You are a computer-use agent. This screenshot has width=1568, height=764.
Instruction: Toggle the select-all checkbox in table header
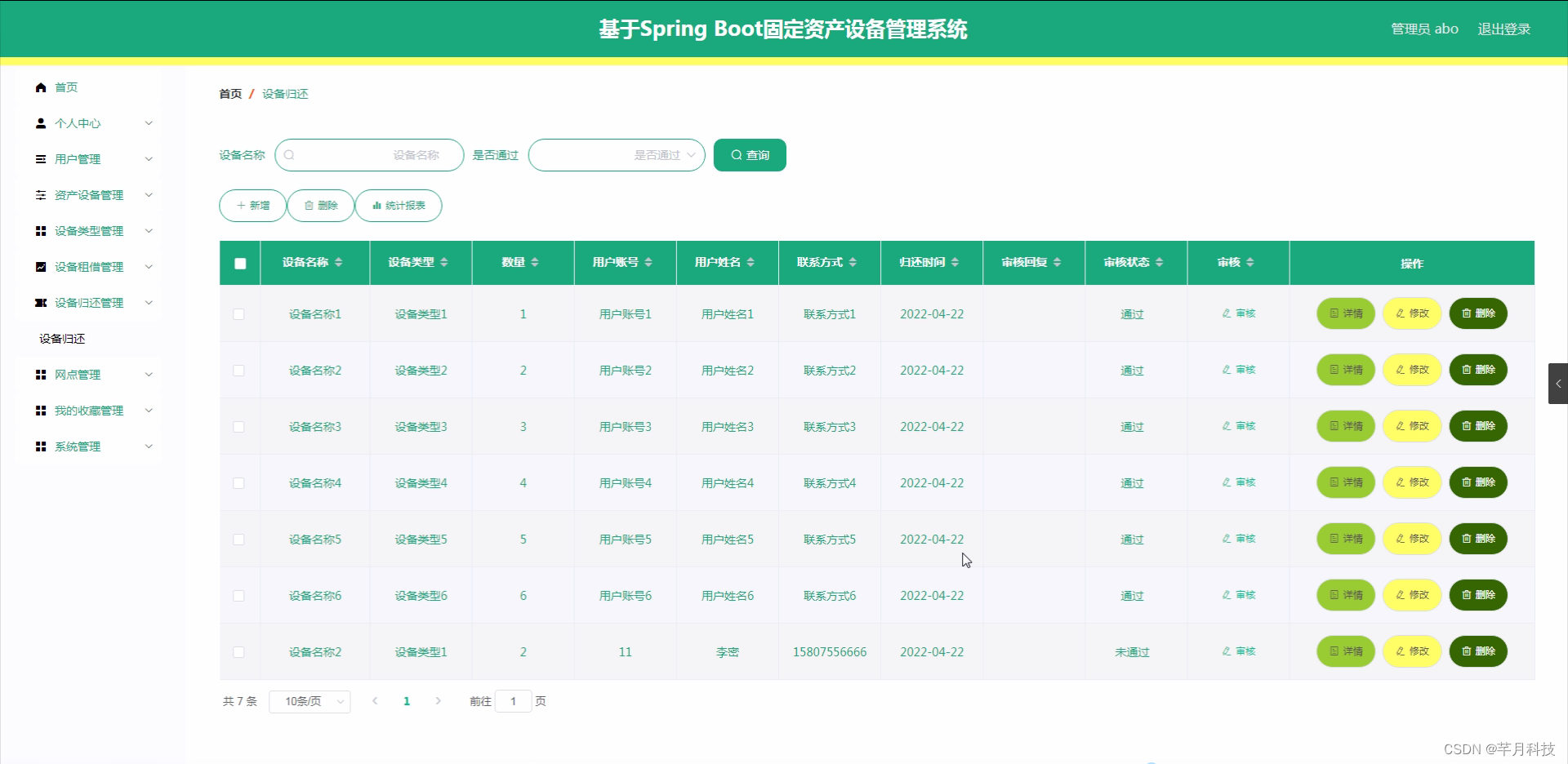click(239, 264)
